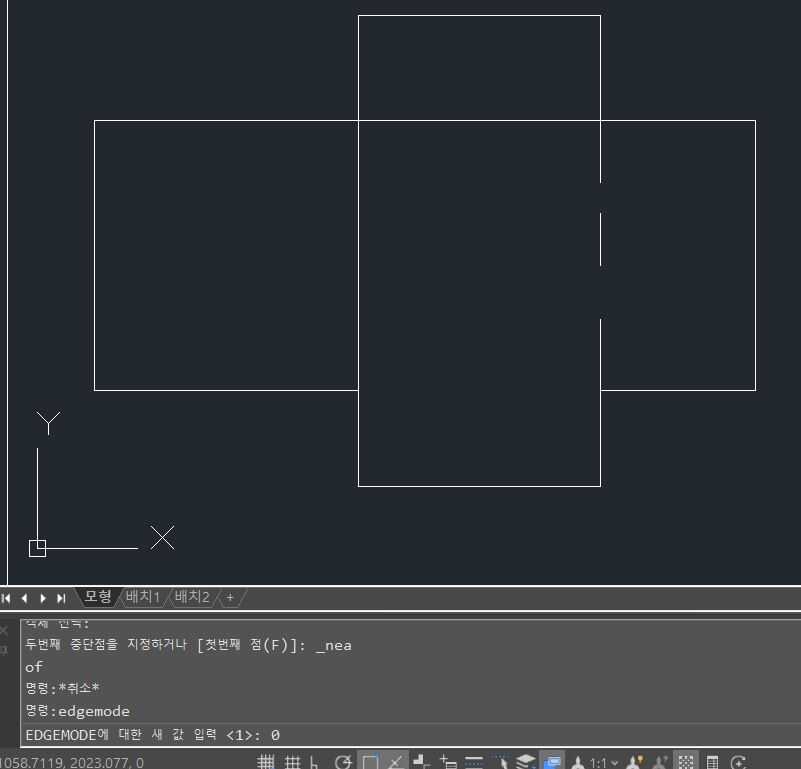Click the calculator-style icon in status bar
The image size is (801, 769).
click(x=713, y=763)
